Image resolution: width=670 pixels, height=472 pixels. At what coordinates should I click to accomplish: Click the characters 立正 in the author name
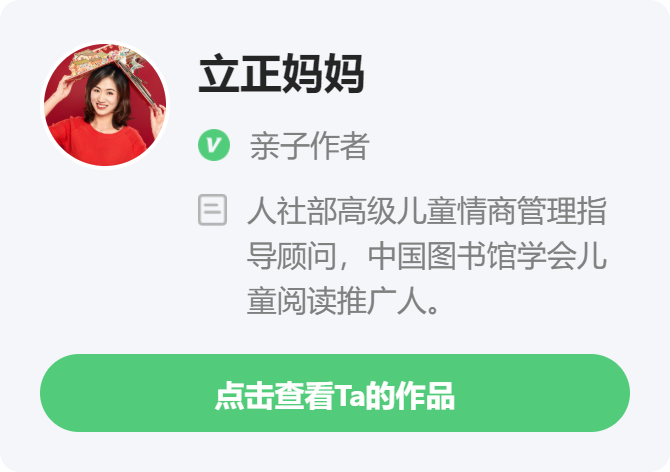pos(240,73)
